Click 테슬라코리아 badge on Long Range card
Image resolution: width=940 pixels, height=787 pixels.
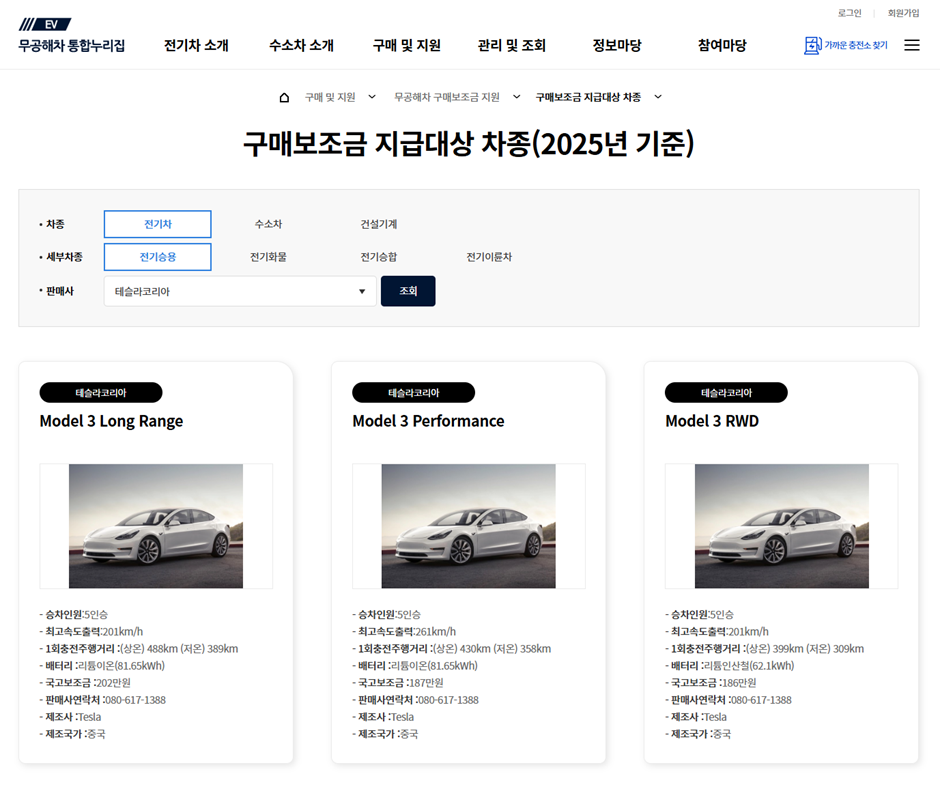pos(101,393)
